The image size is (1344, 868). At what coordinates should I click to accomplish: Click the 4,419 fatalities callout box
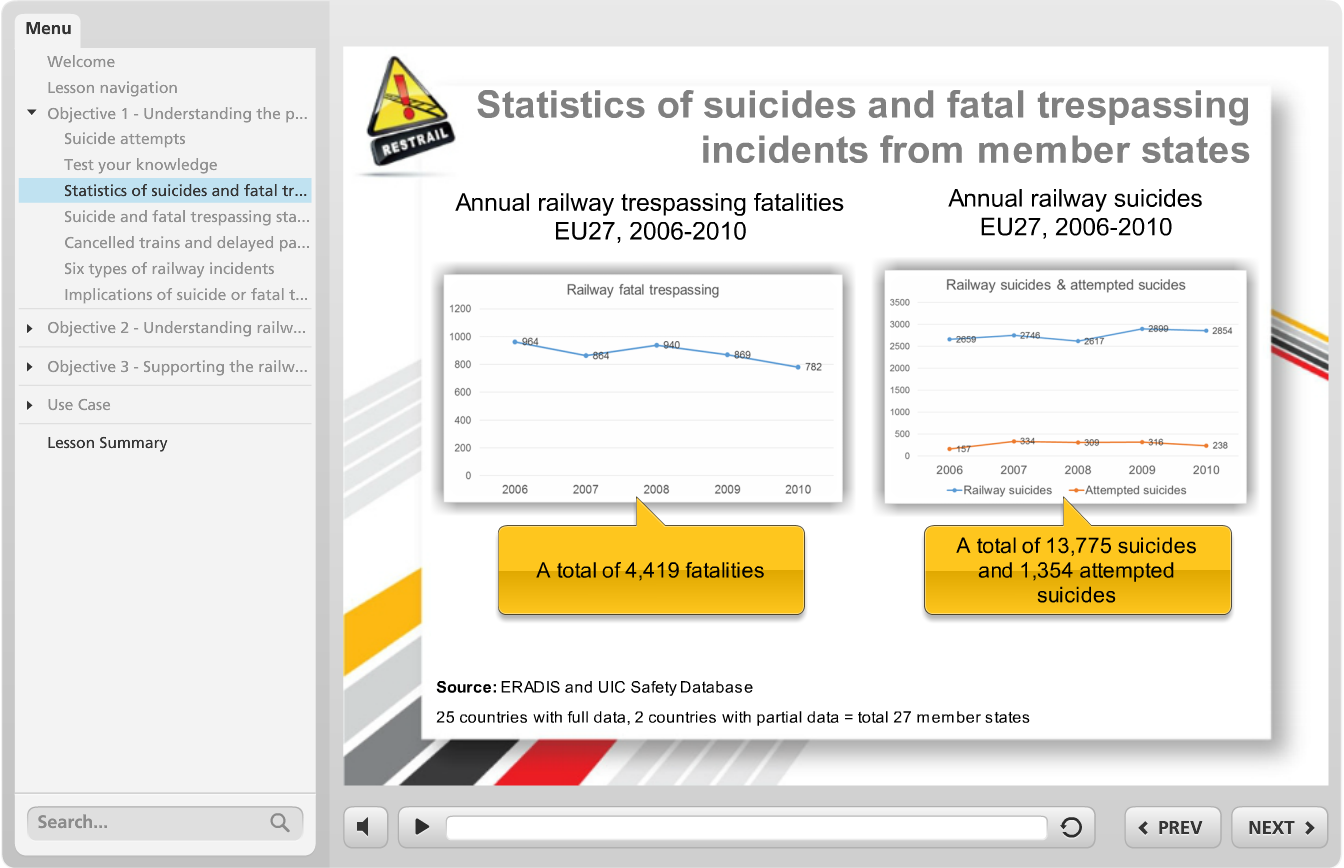click(x=651, y=570)
